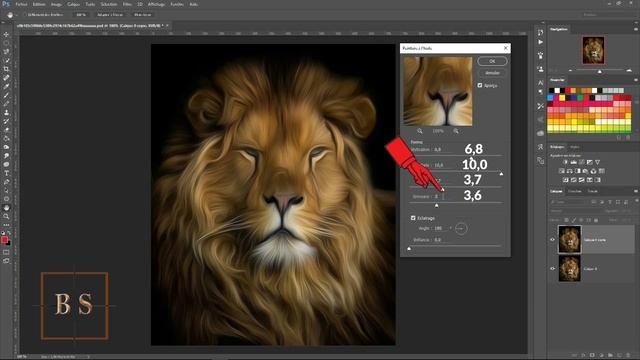Open the Actions play-icon collapsed panel
This screenshot has width=640, height=360.
(x=540, y=42)
